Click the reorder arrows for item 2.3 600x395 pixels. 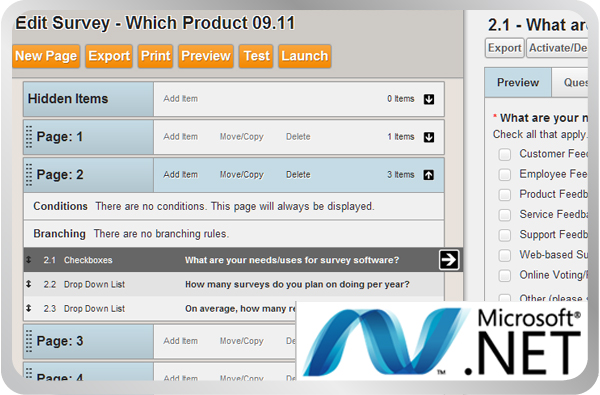click(29, 308)
